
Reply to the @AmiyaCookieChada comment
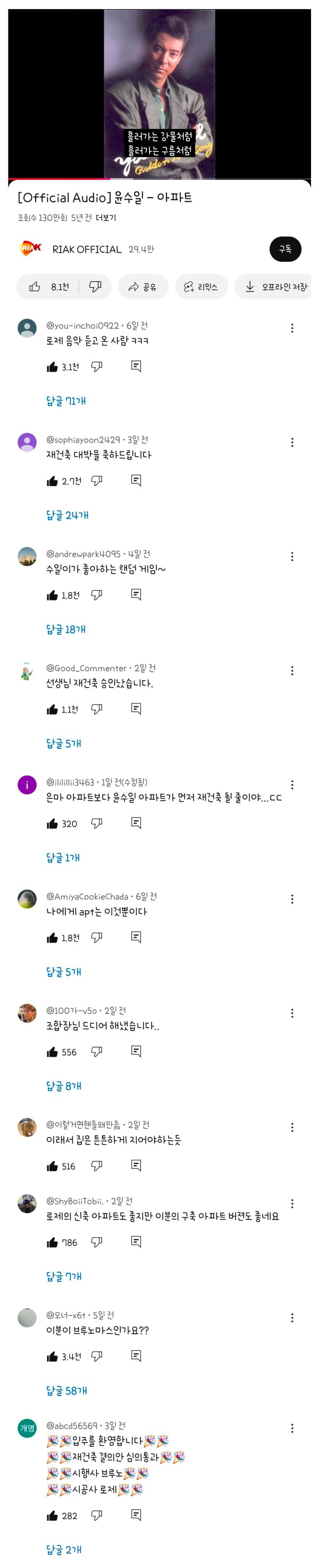pyautogui.click(x=136, y=937)
